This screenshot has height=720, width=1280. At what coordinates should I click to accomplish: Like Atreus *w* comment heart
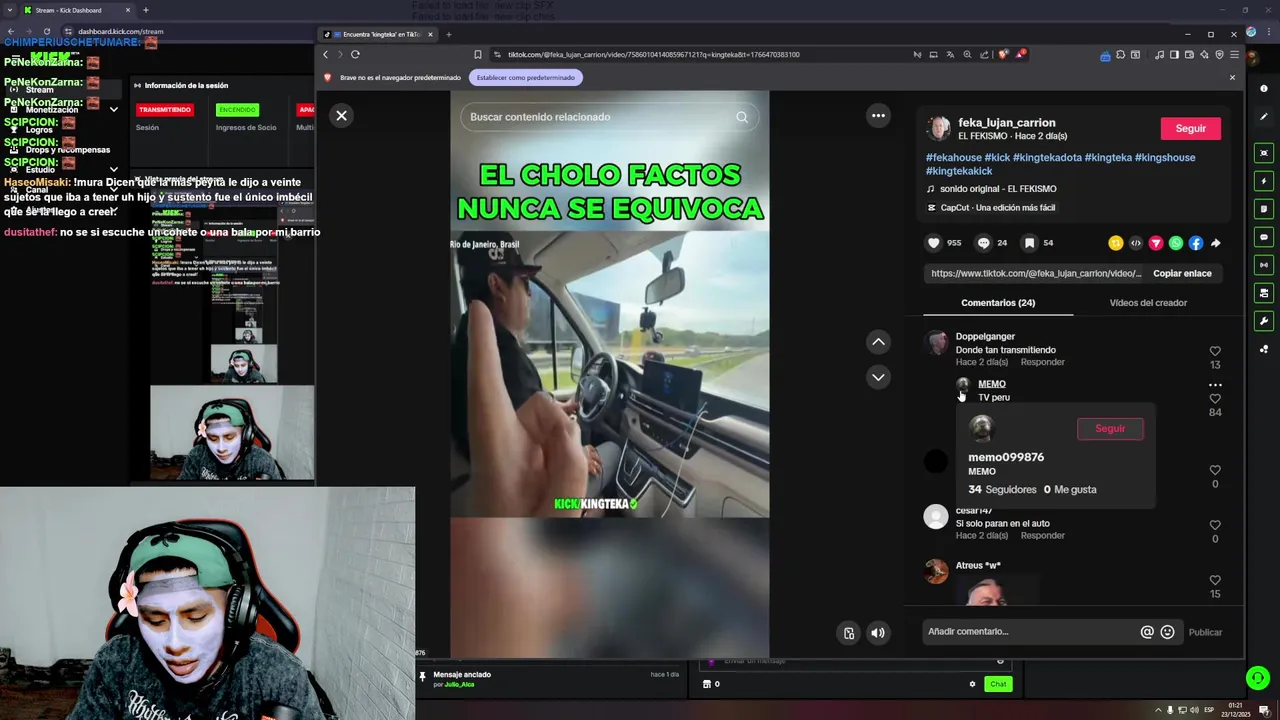click(1215, 580)
